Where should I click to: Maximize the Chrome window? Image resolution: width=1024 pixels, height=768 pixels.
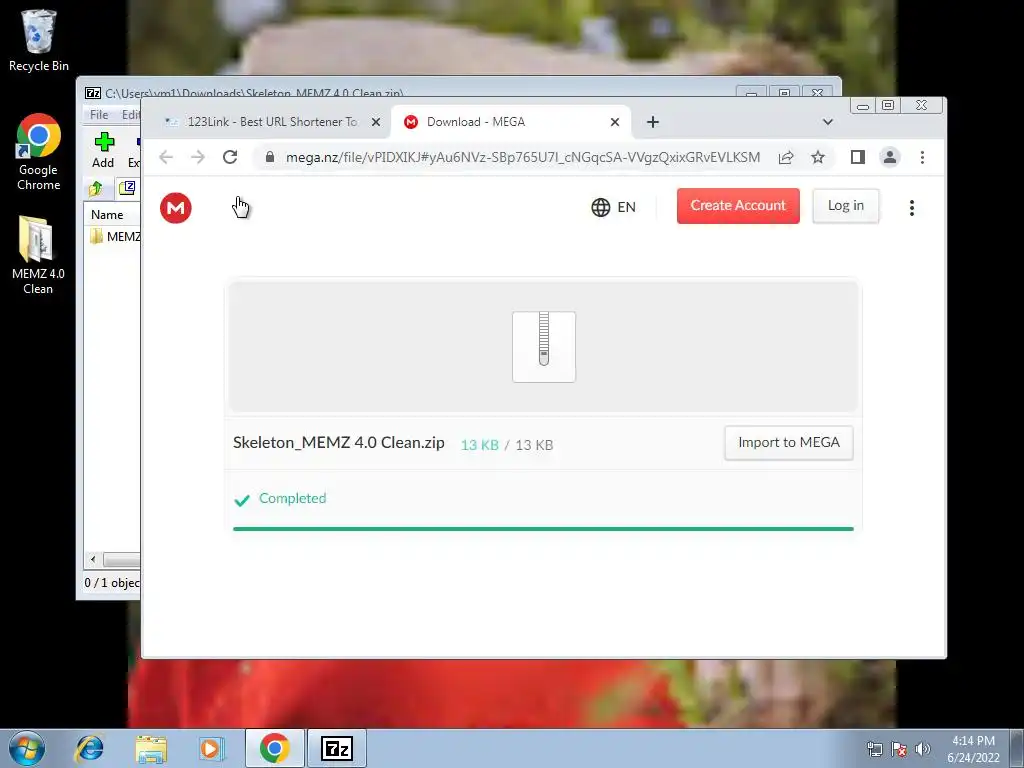[888, 105]
